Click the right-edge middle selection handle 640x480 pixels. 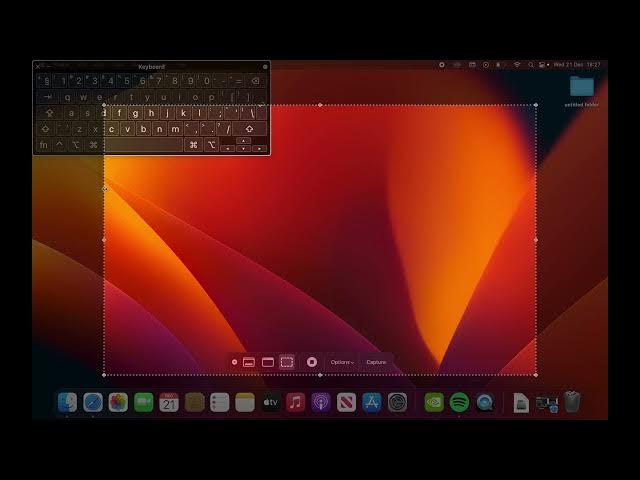tap(536, 240)
